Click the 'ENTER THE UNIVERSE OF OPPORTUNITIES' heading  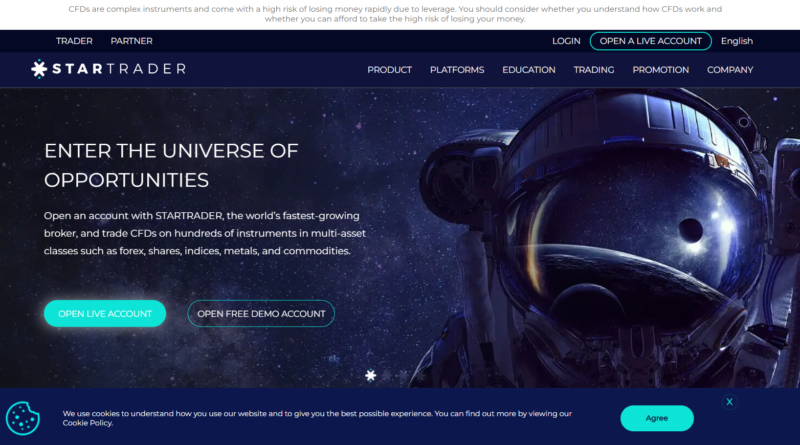point(171,165)
